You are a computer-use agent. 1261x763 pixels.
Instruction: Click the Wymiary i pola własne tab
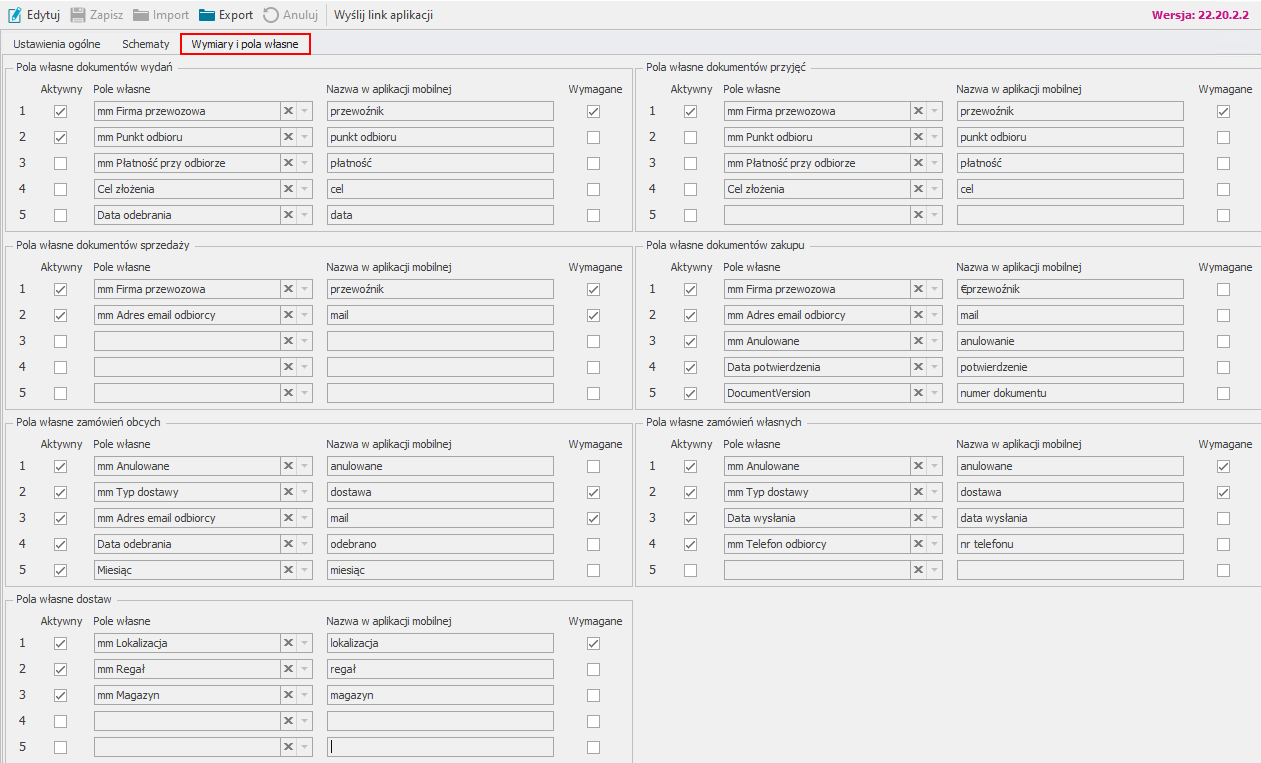[x=245, y=44]
